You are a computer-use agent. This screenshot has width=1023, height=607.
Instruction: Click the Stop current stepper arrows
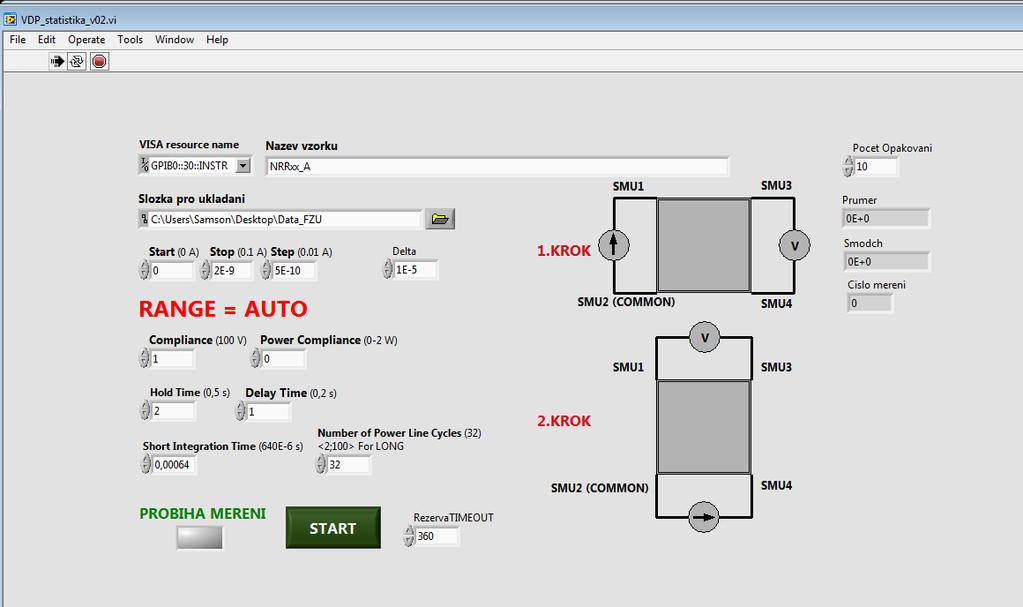point(205,270)
